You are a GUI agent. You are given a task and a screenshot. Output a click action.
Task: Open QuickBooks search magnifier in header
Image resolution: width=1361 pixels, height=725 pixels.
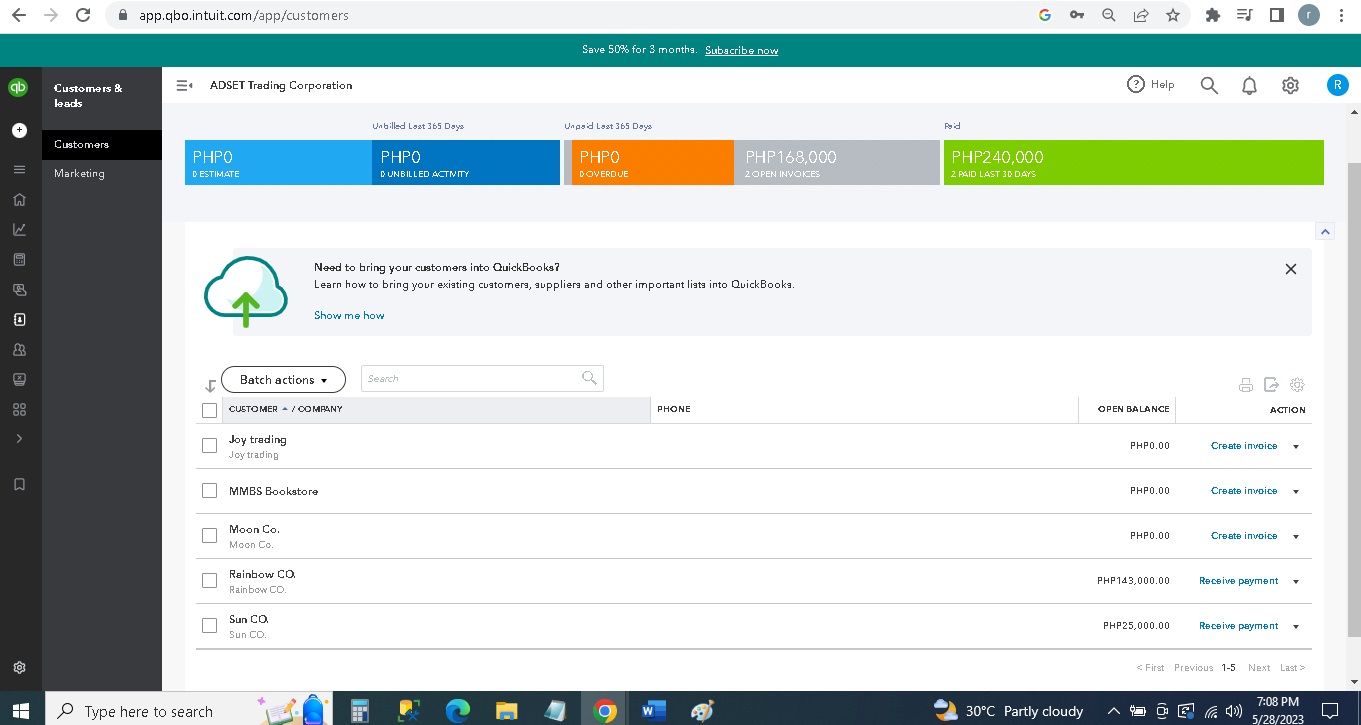[x=1209, y=85]
